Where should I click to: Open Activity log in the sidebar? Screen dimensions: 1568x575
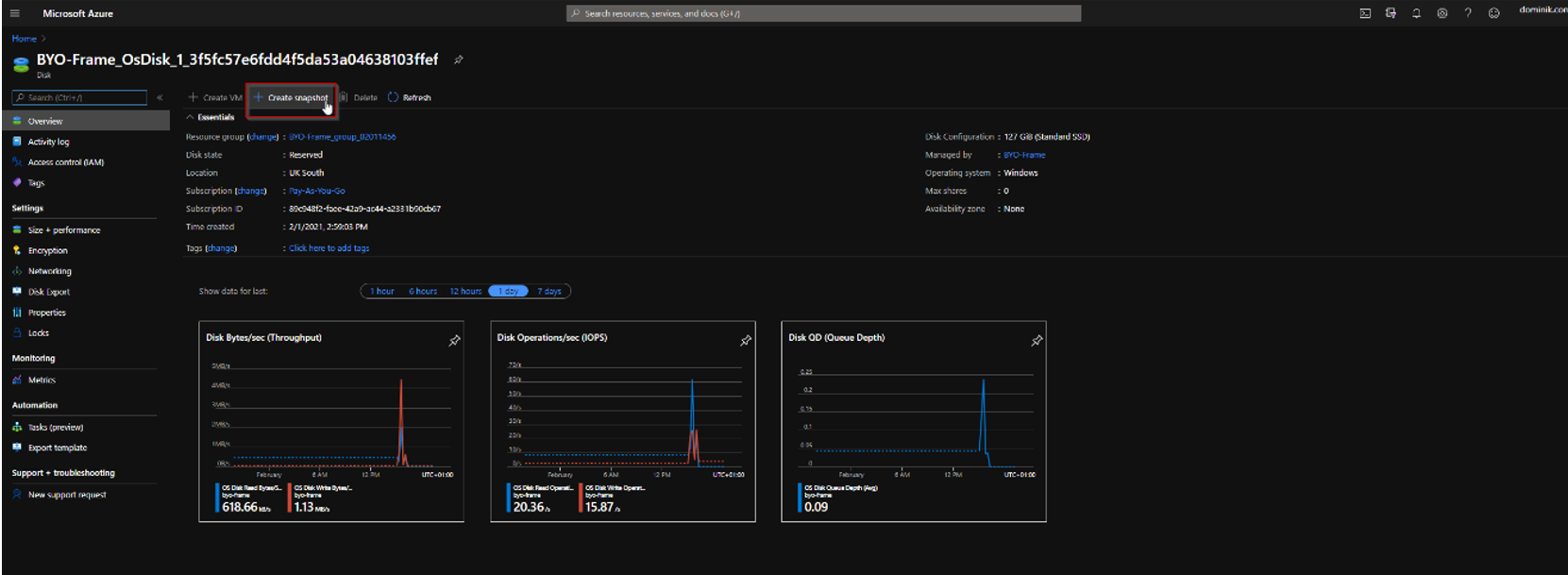pyautogui.click(x=48, y=142)
